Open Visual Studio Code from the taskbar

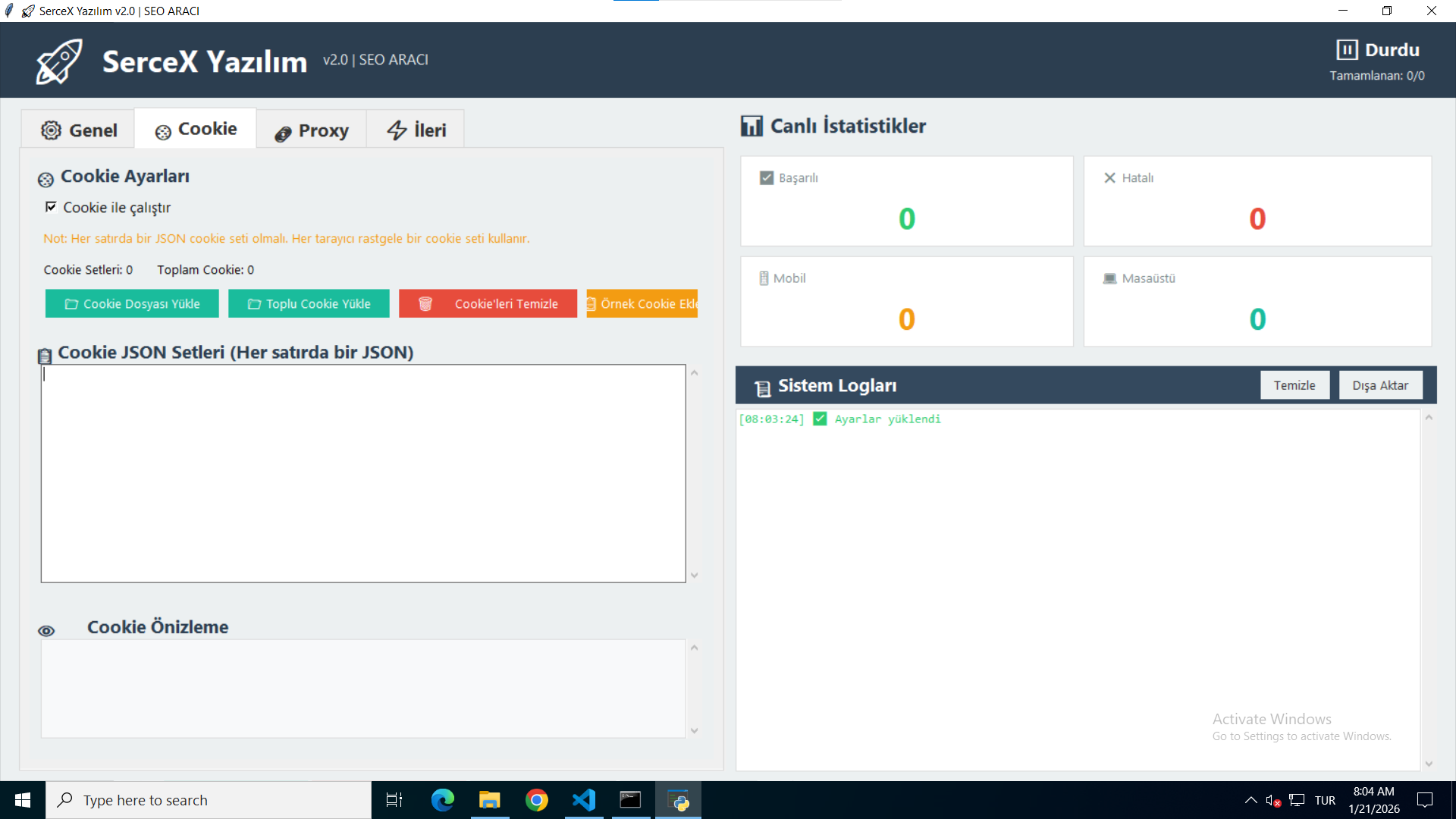584,800
